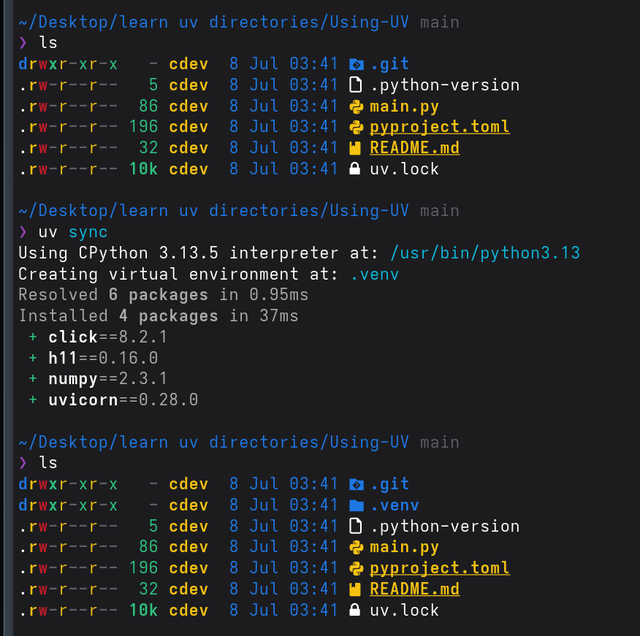Click the Python icon beside pyproject.toml in first listing
Screen dimensions: 640x636
(356, 127)
